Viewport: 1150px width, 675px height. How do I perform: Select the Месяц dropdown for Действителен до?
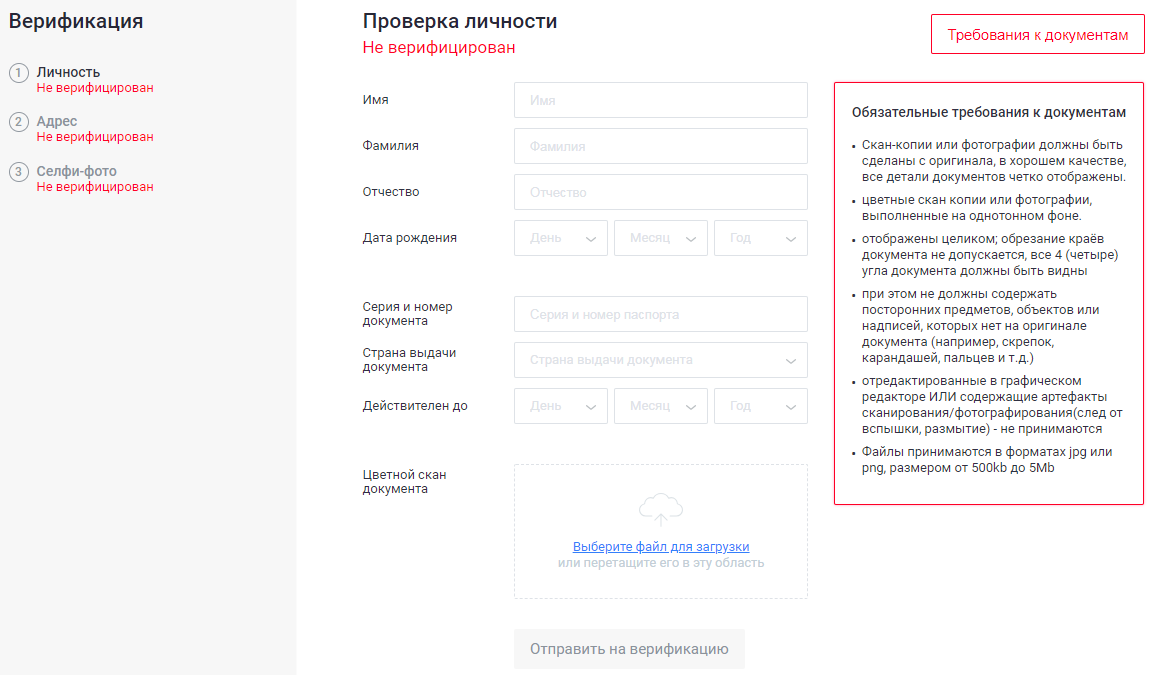coord(661,406)
